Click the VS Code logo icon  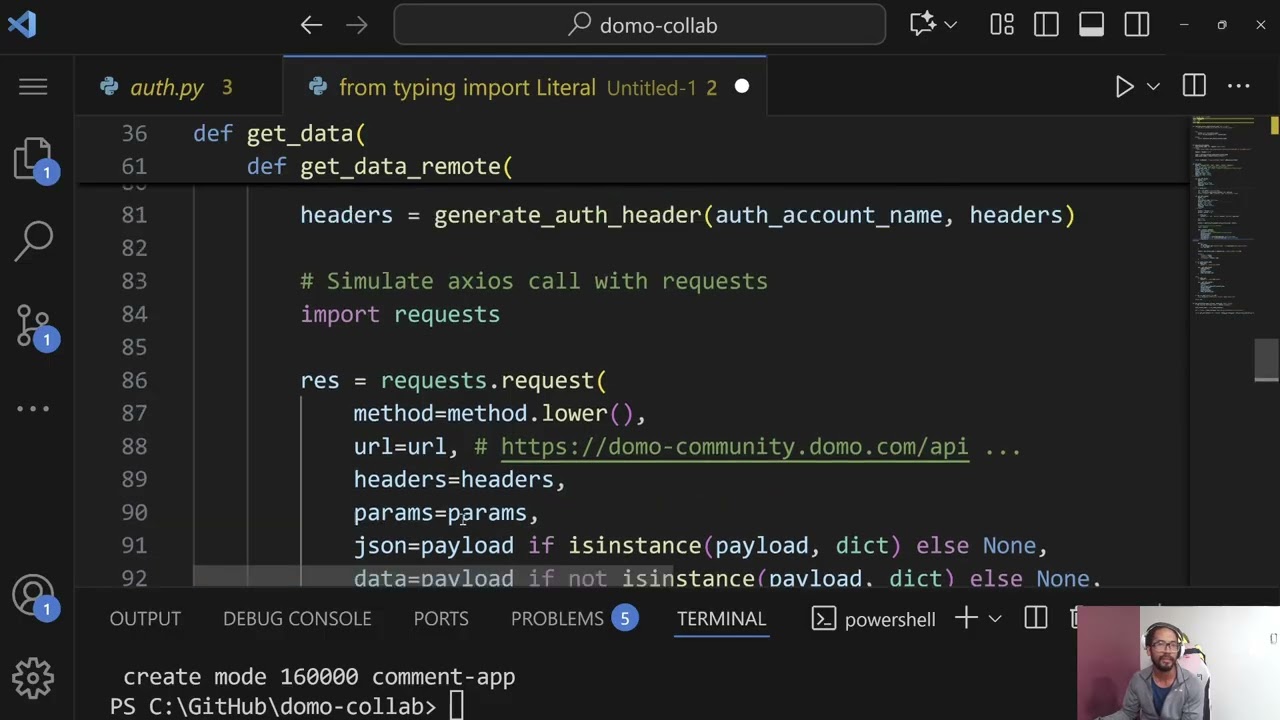coord(22,24)
